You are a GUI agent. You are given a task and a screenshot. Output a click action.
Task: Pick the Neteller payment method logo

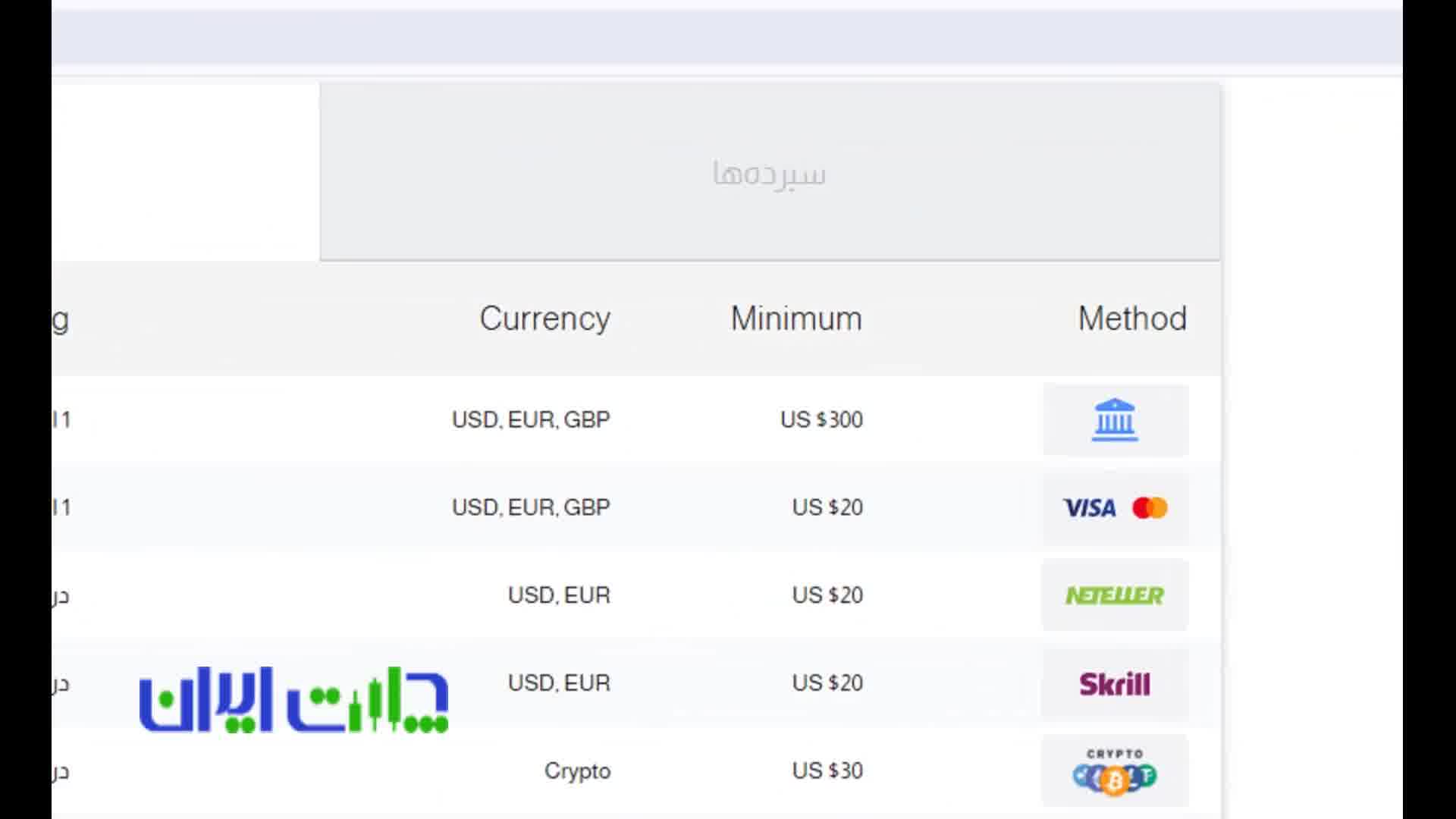tap(1115, 595)
